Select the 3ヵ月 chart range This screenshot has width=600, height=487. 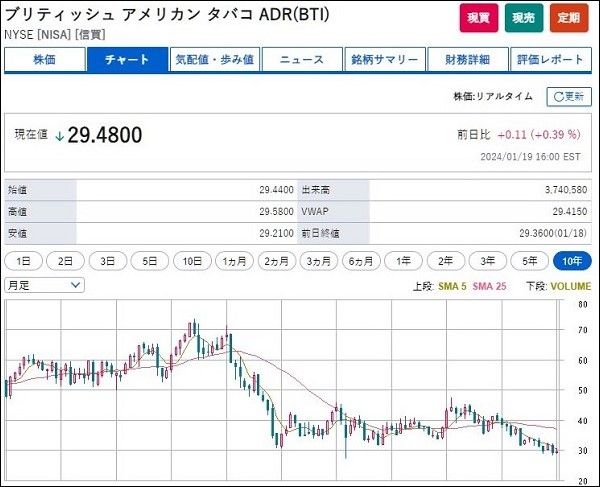pos(319,261)
